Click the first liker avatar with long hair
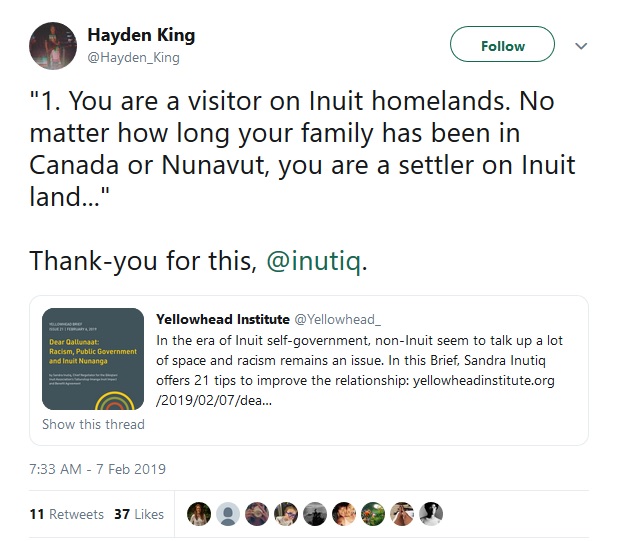623x541 pixels. click(x=199, y=514)
